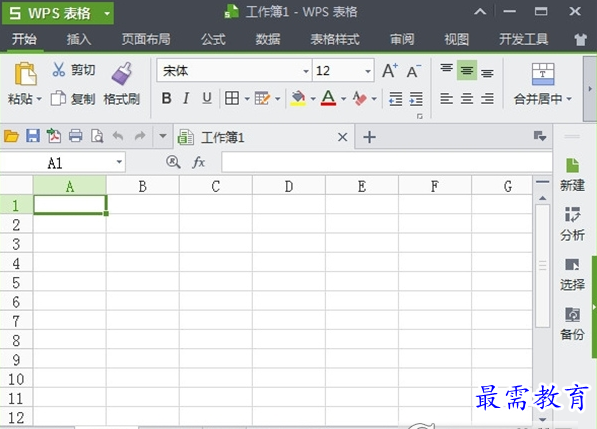Add a new document tab with plus
This screenshot has width=597, height=429.
(x=369, y=137)
